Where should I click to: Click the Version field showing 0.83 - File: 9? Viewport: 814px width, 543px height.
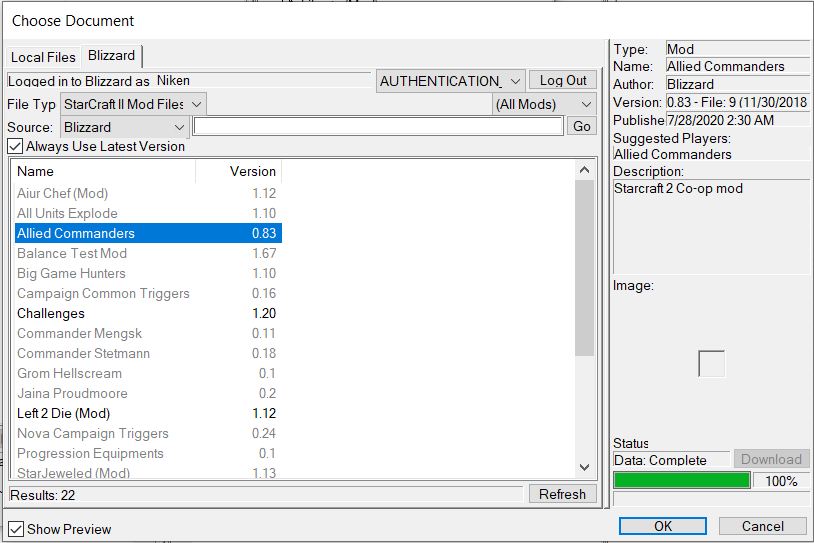coord(738,102)
